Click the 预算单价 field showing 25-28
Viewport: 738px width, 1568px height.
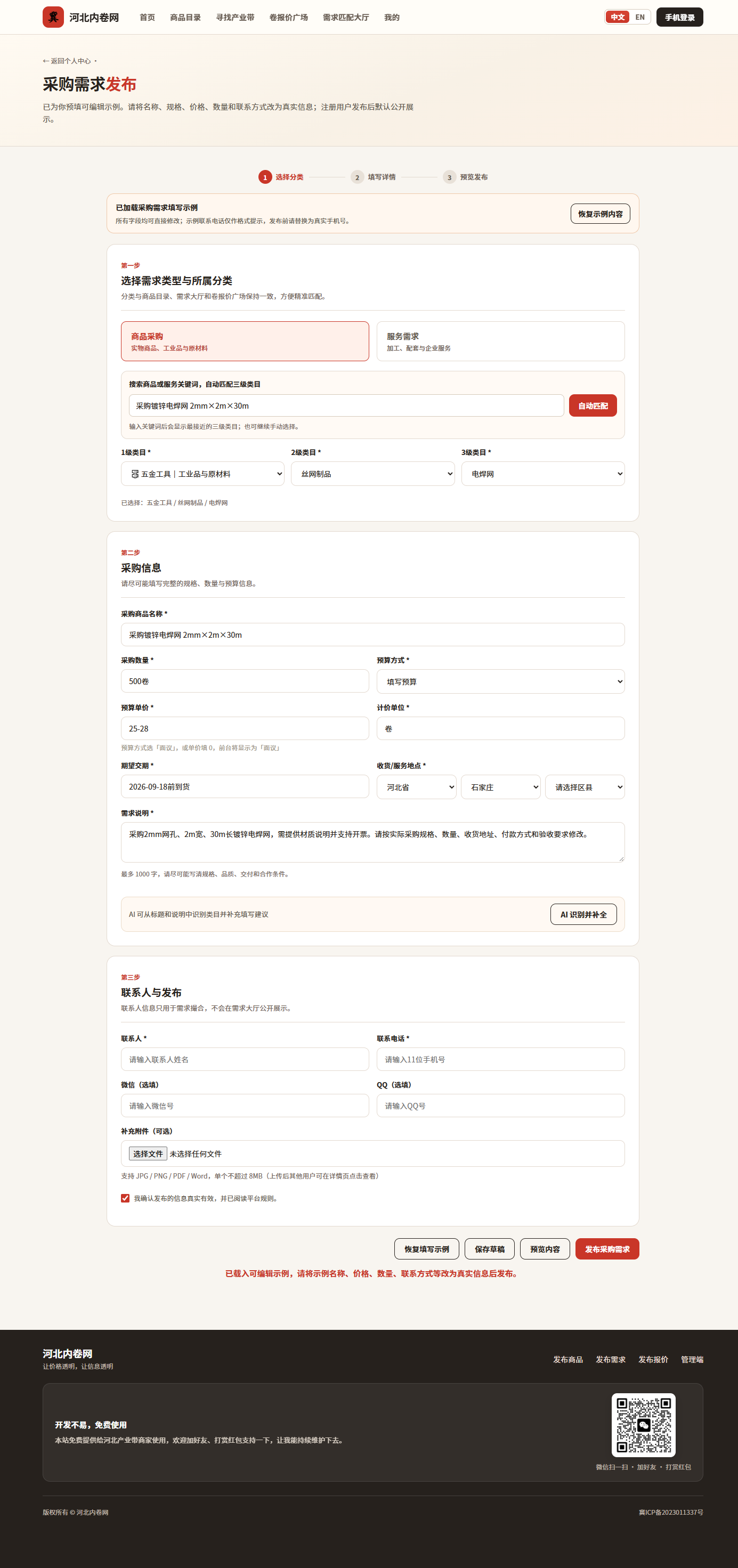click(x=245, y=729)
